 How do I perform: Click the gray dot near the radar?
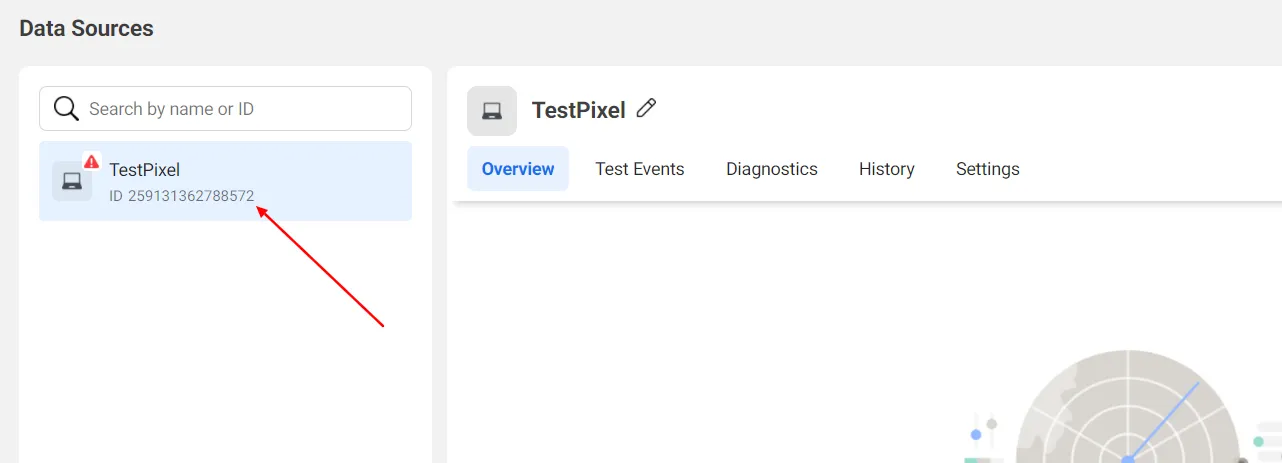click(x=991, y=424)
